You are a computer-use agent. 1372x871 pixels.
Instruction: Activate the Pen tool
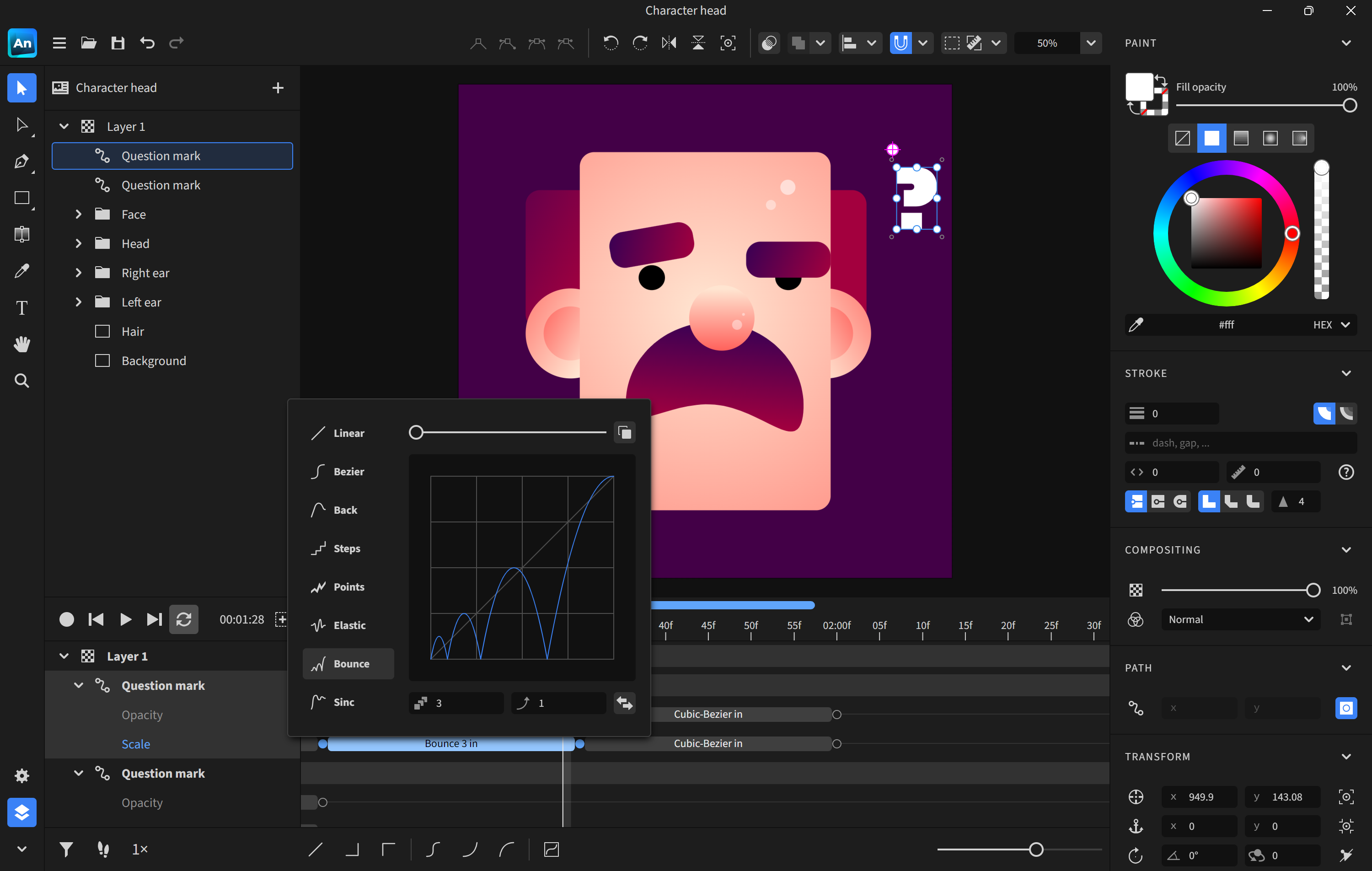pyautogui.click(x=21, y=161)
